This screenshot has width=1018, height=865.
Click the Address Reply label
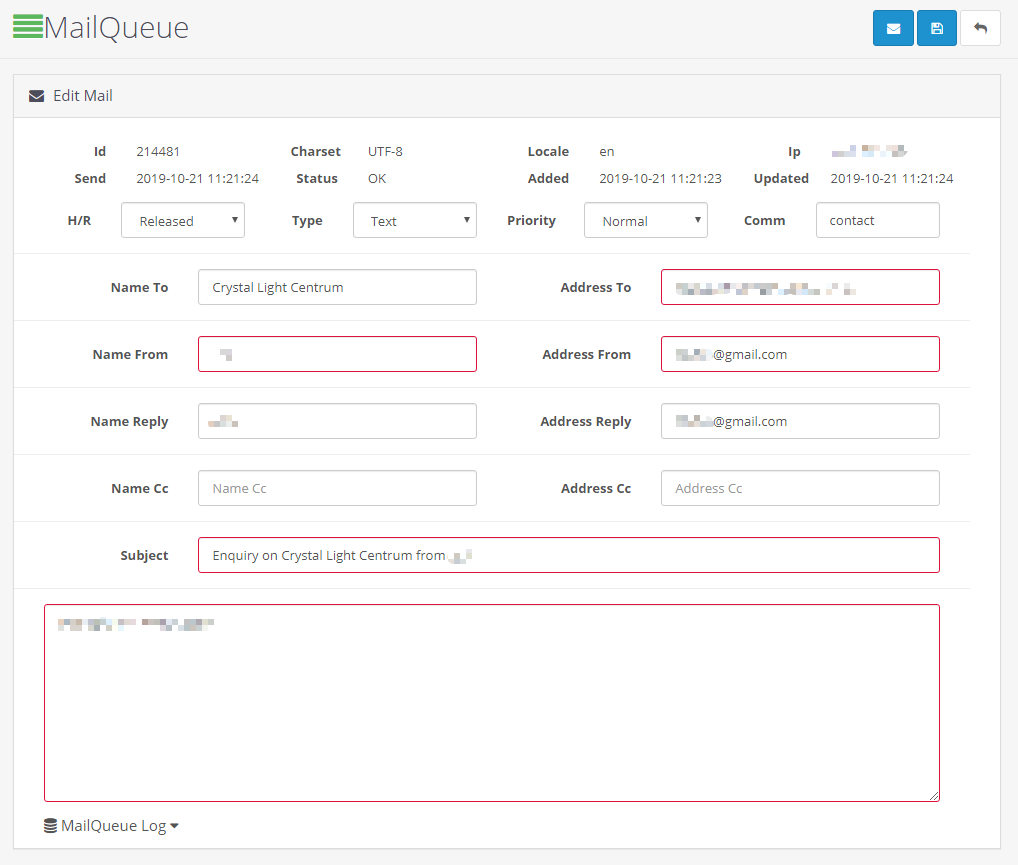[586, 421]
